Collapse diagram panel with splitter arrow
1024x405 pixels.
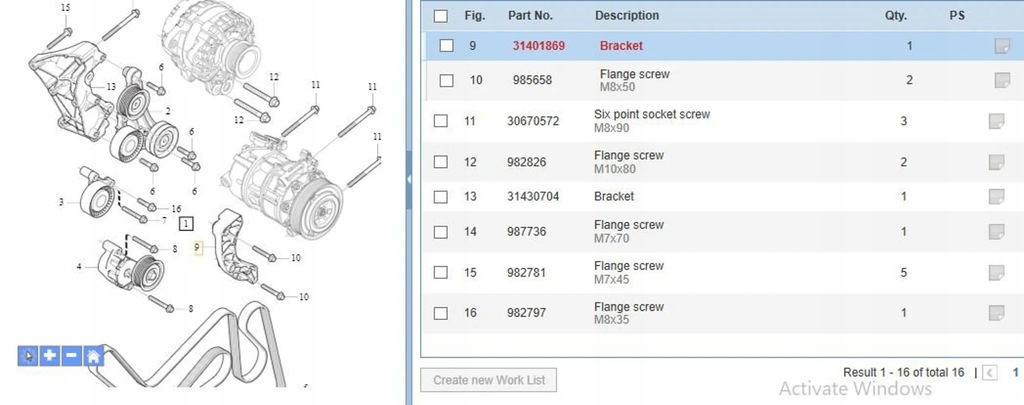click(x=409, y=178)
